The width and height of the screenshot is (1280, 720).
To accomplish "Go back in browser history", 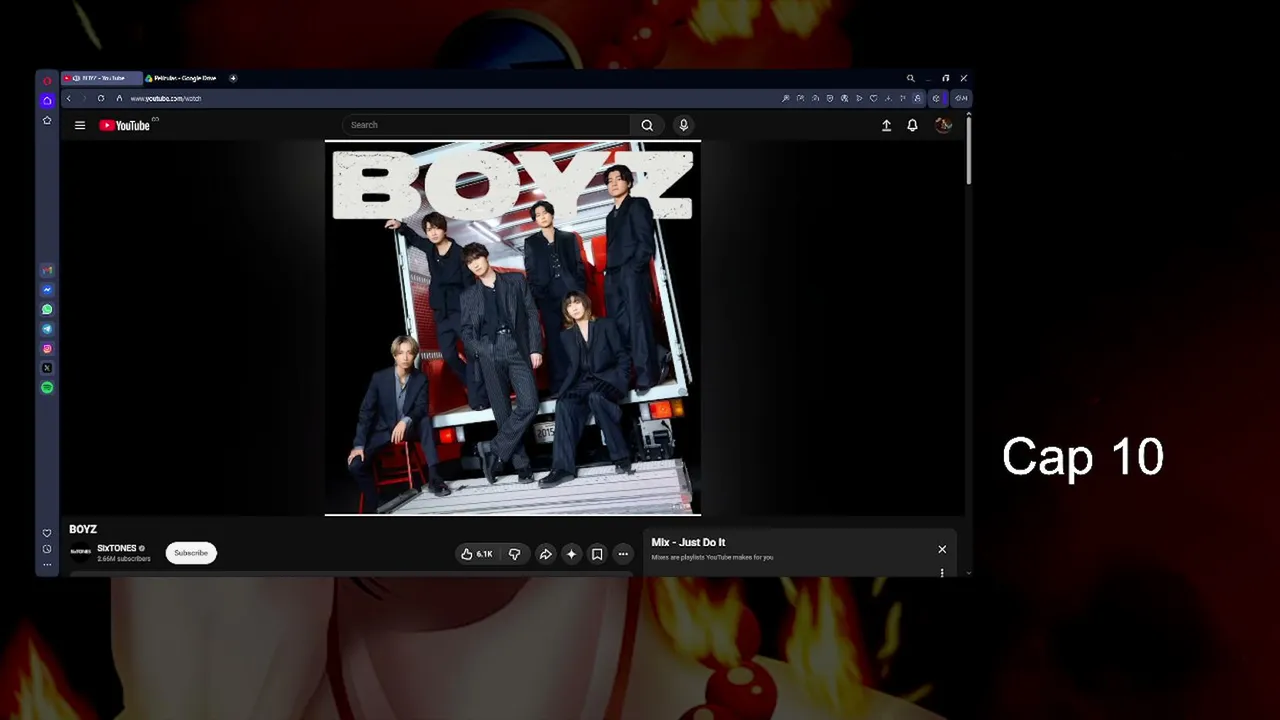I will 68,98.
